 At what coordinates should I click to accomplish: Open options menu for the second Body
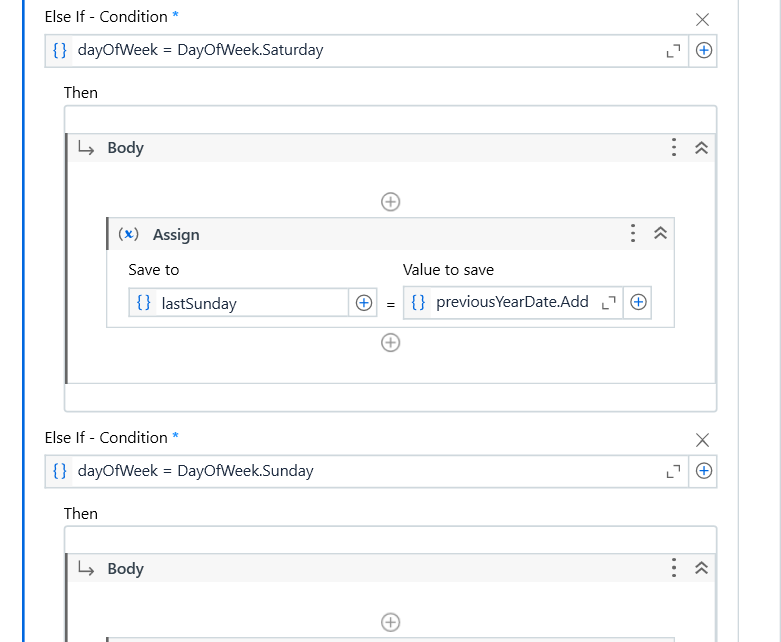pos(674,569)
